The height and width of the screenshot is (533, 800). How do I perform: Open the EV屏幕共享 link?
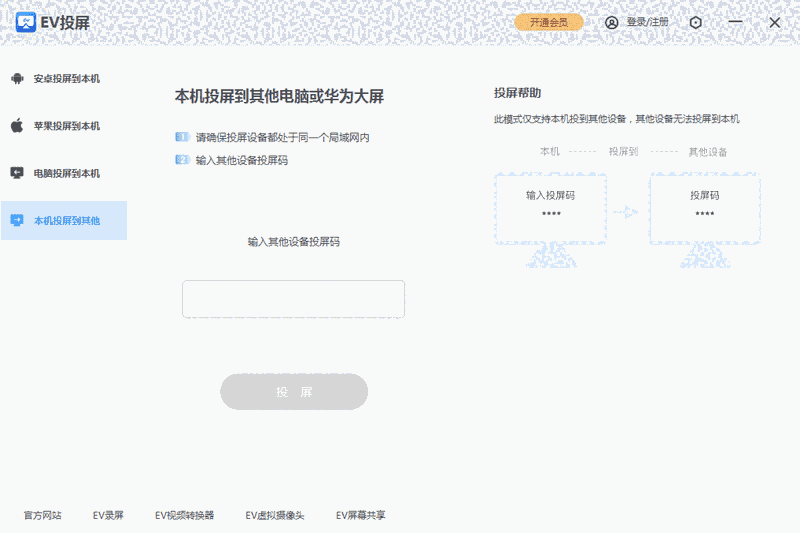[361, 515]
